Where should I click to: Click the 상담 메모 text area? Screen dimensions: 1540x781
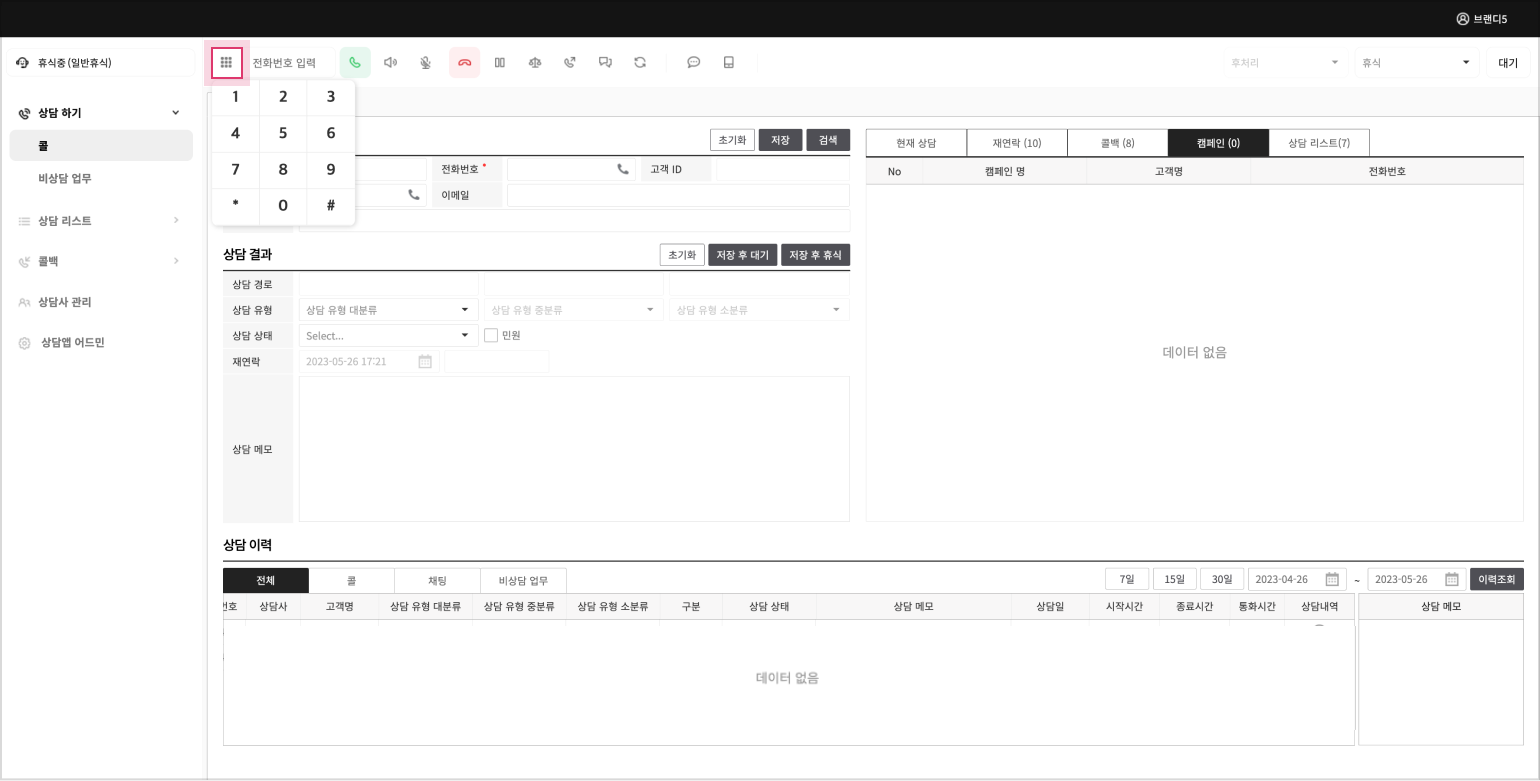[x=573, y=449]
